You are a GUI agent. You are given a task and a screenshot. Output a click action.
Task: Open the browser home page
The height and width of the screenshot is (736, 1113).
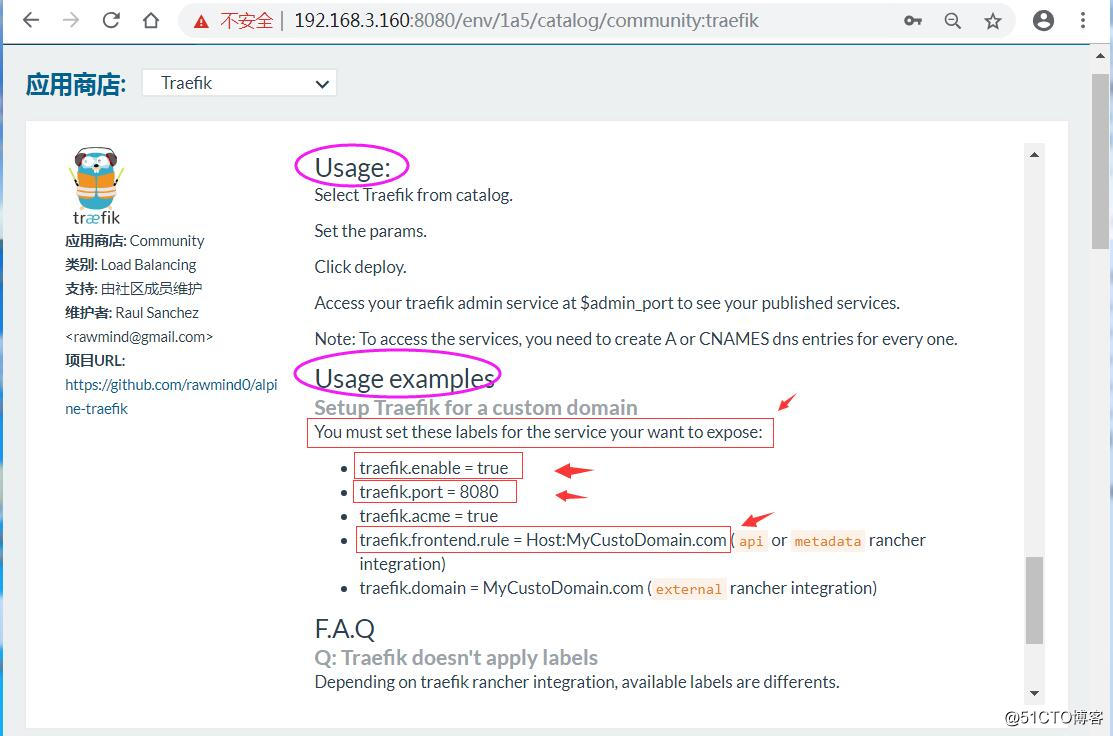[150, 20]
